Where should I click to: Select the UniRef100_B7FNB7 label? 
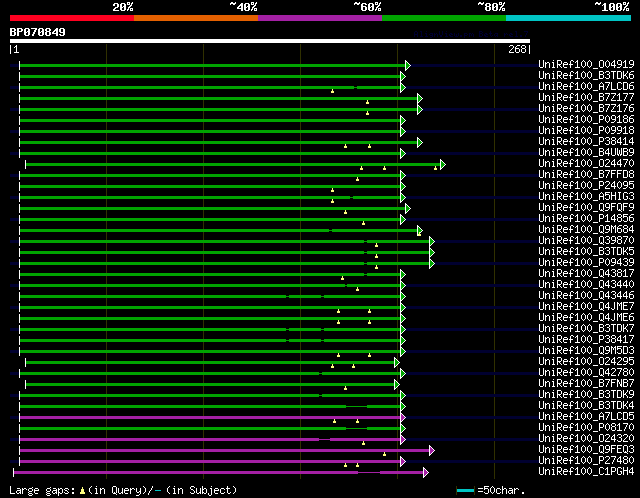coord(586,384)
